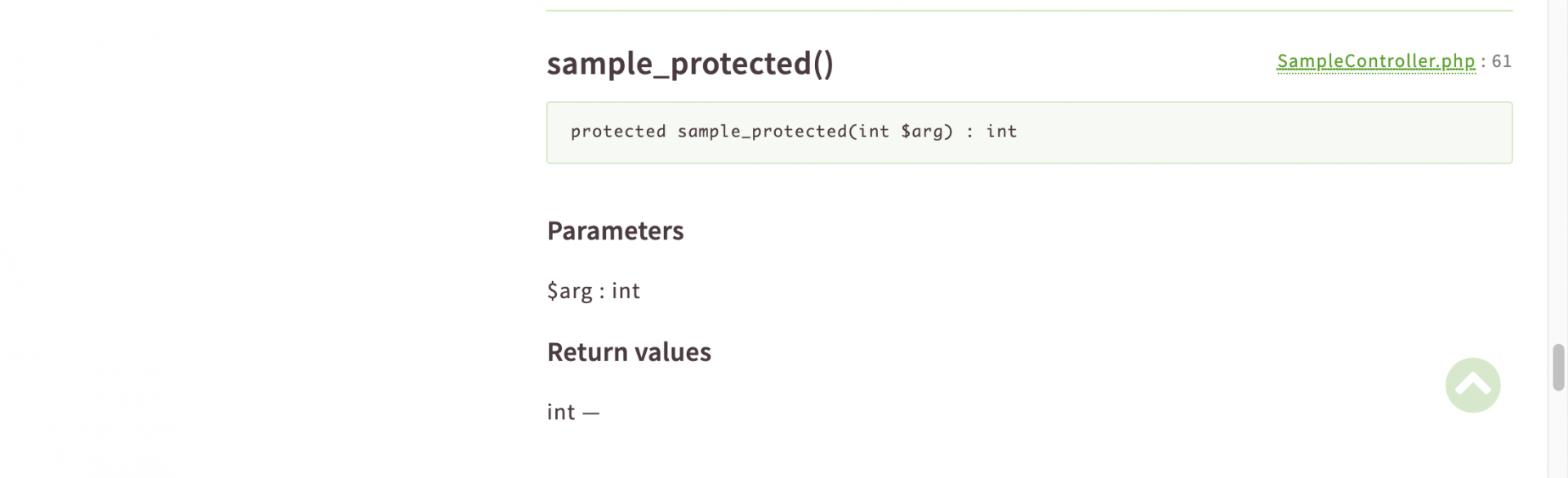Screen dimensions: 1568x478
Task: Click the scrollbar track above the thumb
Action: 1558,163
